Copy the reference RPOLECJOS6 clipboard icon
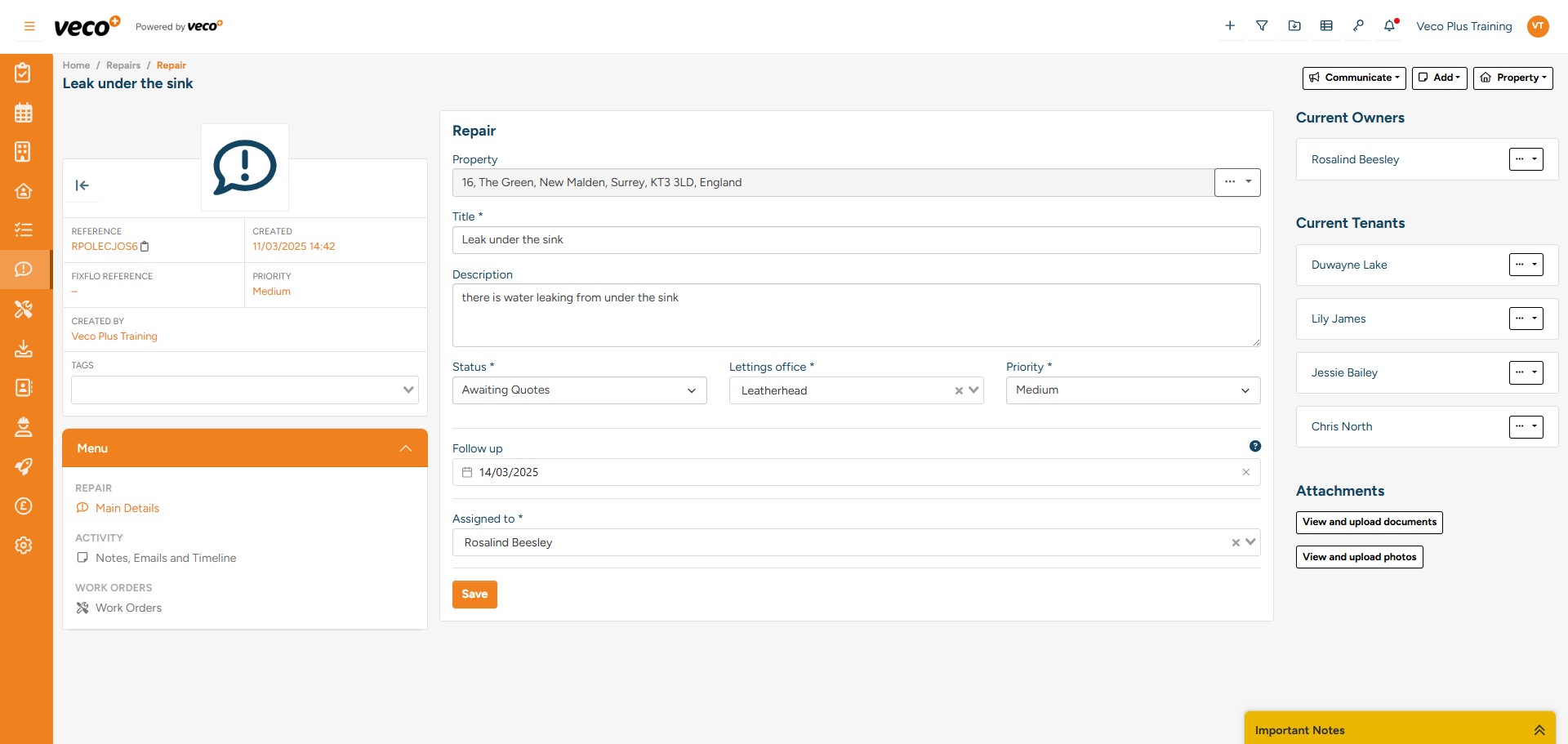 [145, 247]
